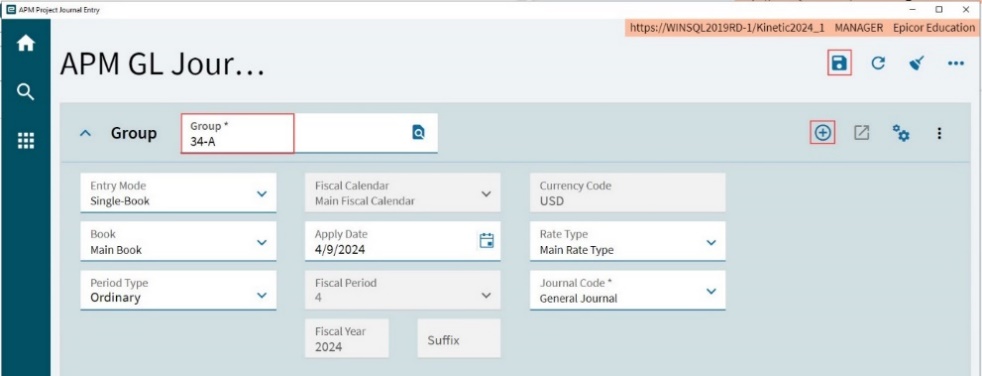Click the APM GL Jour… page title
Screen dimensions: 982x376
tap(162, 65)
